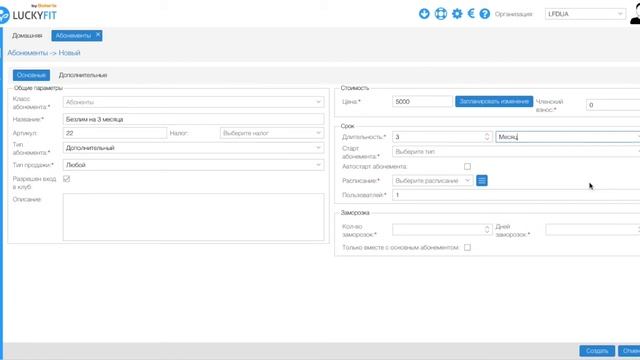Image resolution: width=640 pixels, height=360 pixels.
Task: Click the Создать button
Action: click(597, 351)
